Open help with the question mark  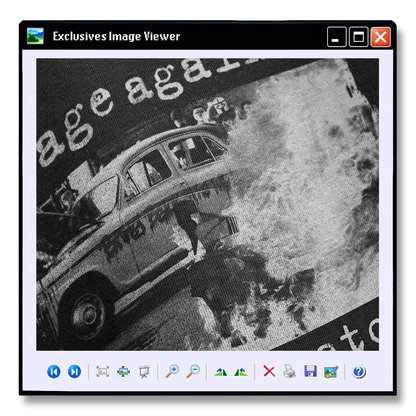point(359,371)
